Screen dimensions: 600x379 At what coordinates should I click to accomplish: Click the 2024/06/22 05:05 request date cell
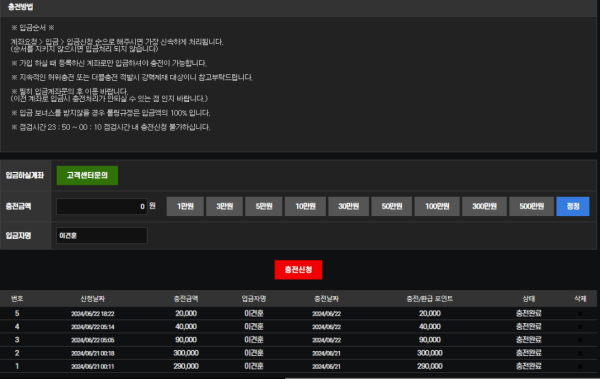[x=93, y=340]
